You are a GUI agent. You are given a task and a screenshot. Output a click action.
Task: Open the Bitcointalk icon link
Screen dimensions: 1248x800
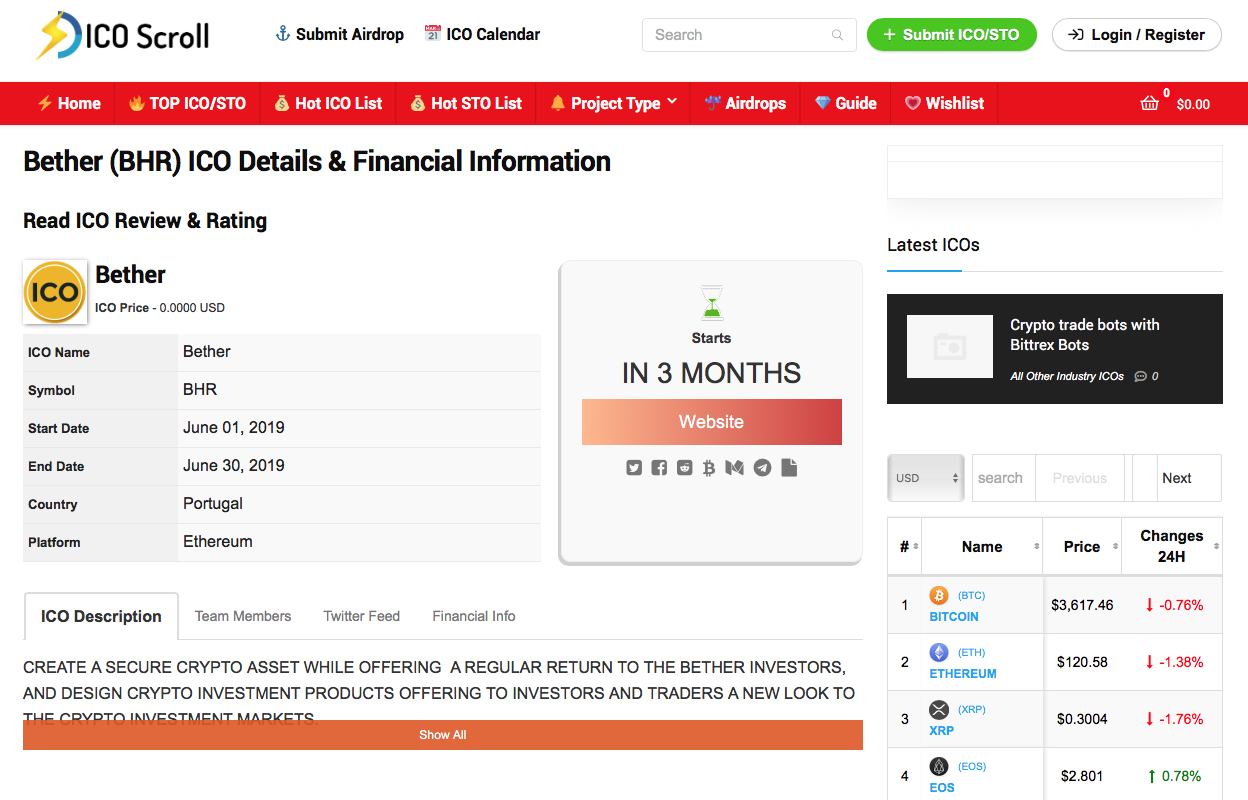coord(709,467)
